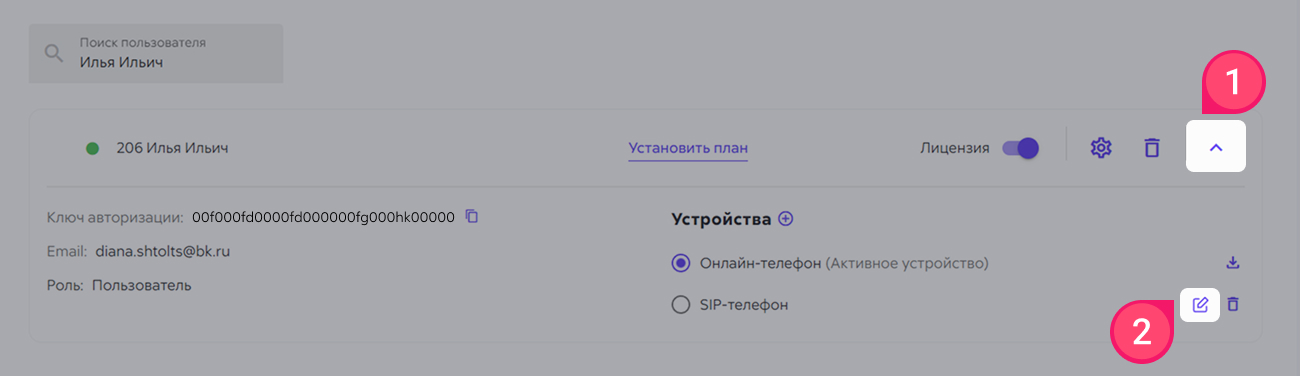Delete user Илья Ильич with trash icon
The width and height of the screenshot is (1300, 376).
(x=1152, y=148)
